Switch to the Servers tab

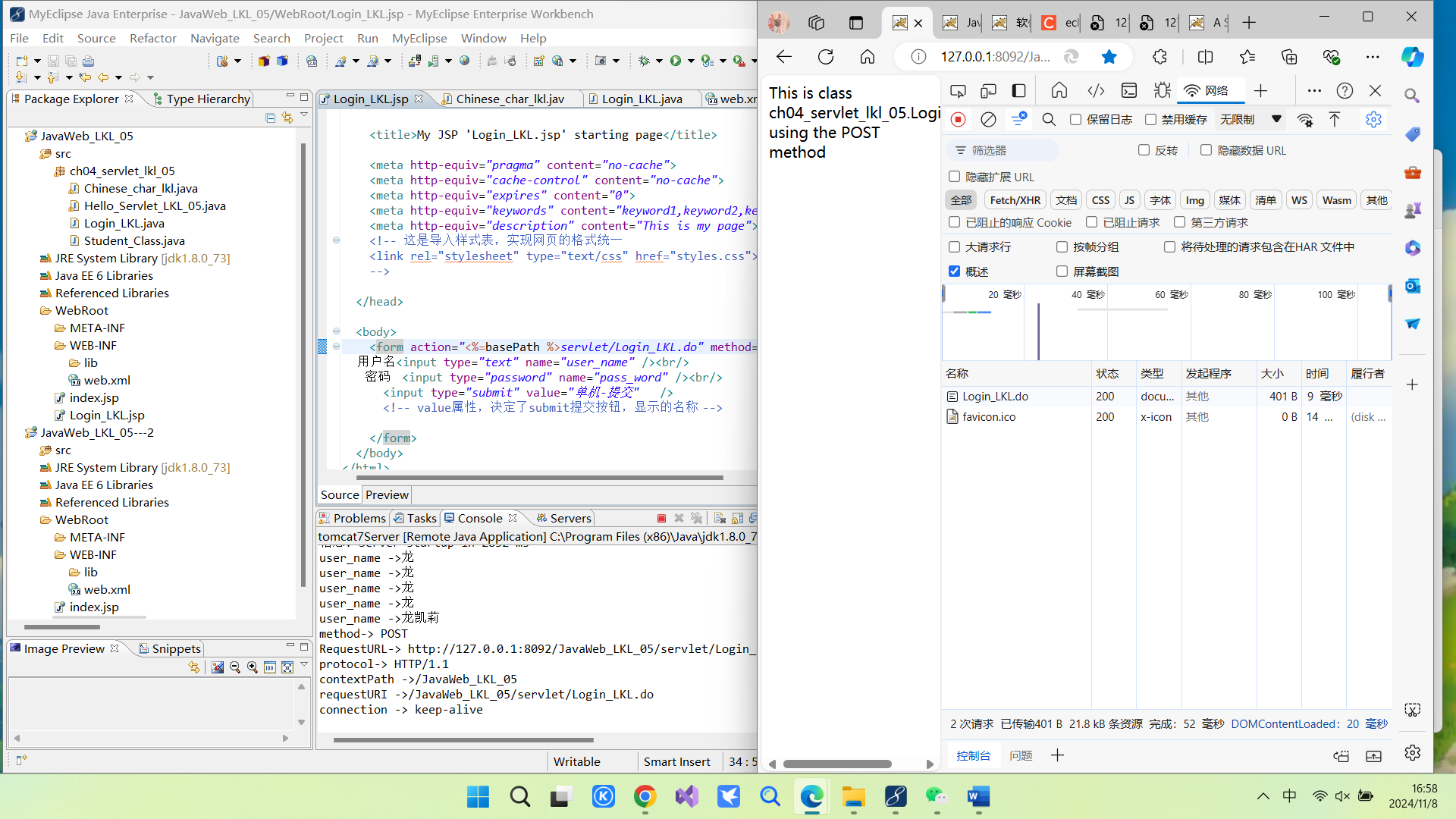[x=563, y=518]
